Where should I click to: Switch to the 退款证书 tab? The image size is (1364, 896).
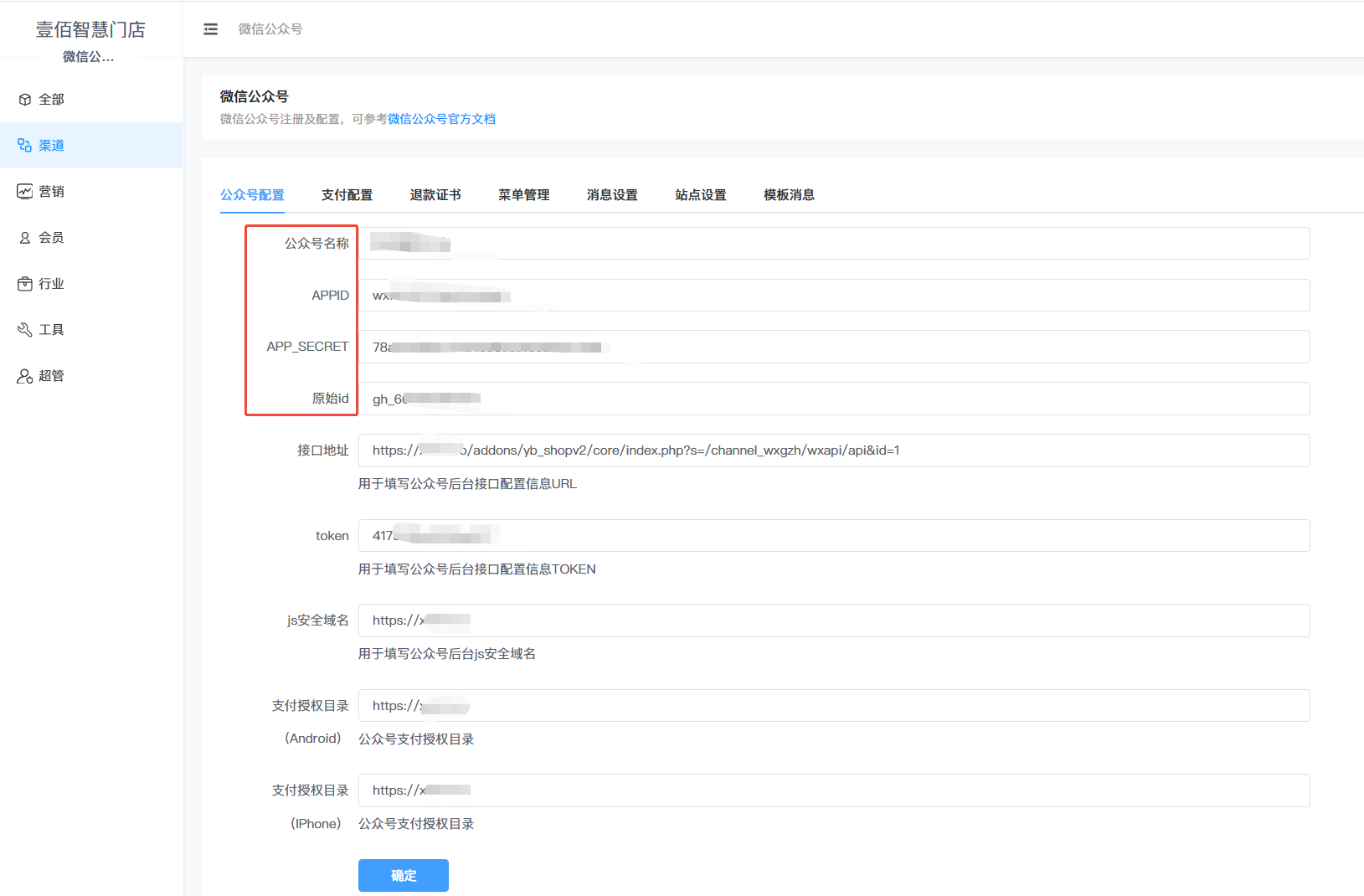tap(435, 195)
